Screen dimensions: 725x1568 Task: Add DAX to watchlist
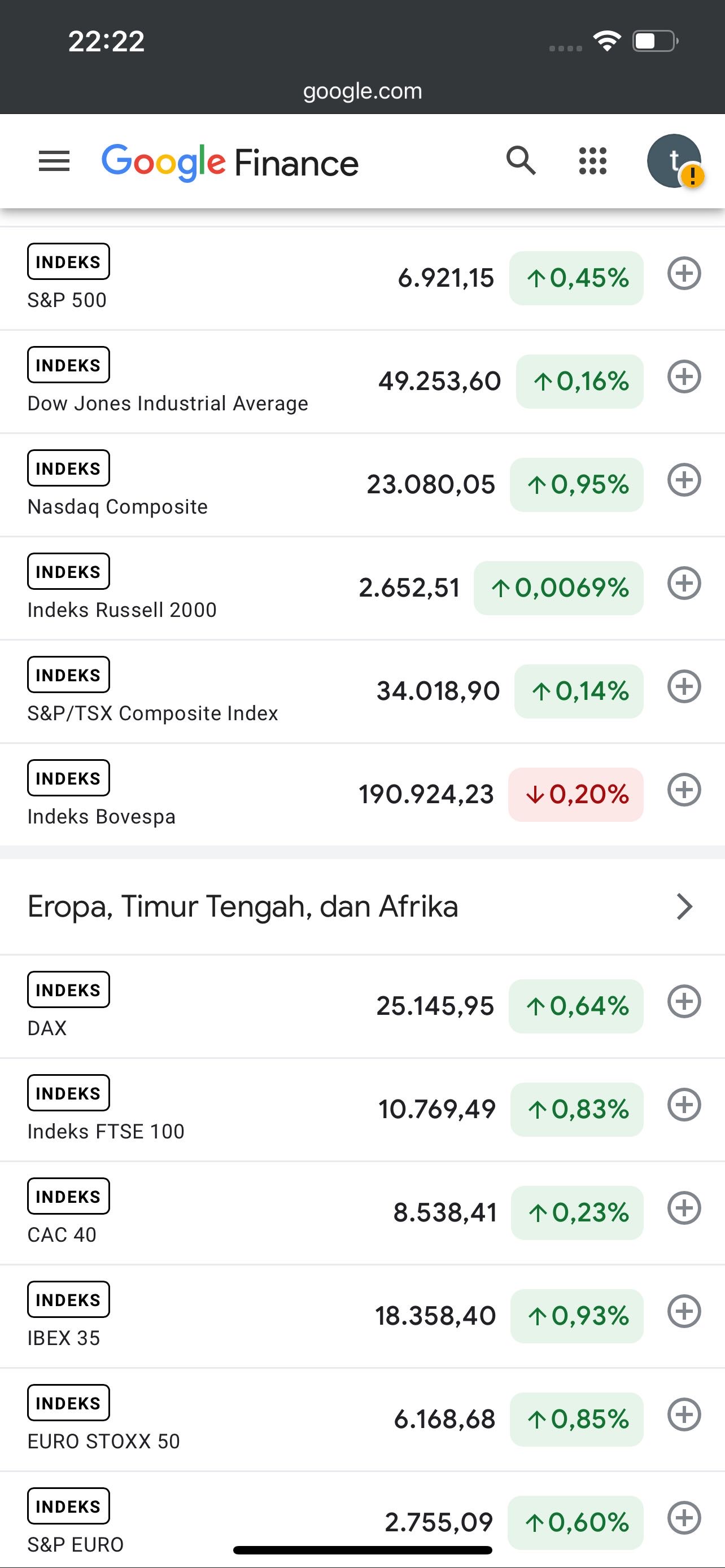tap(684, 1002)
